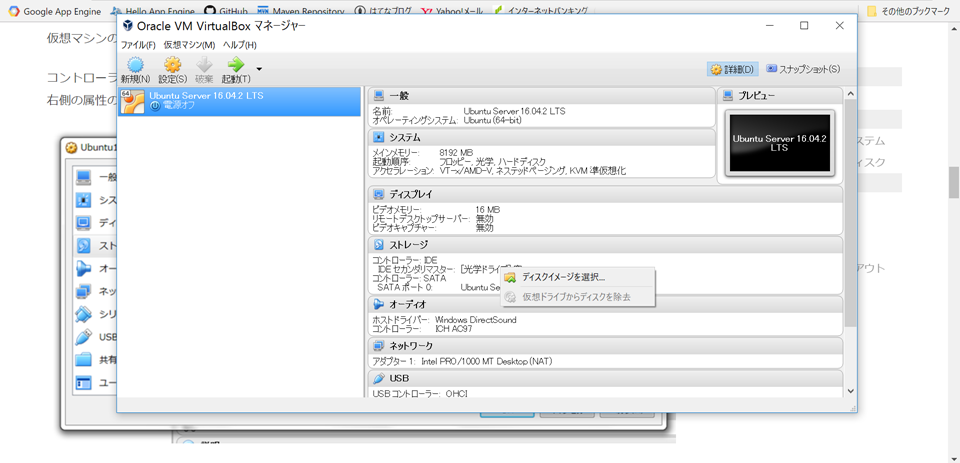This screenshot has height=463, width=960.
Task: Click the VM preview thumbnail
Action: coord(779,143)
